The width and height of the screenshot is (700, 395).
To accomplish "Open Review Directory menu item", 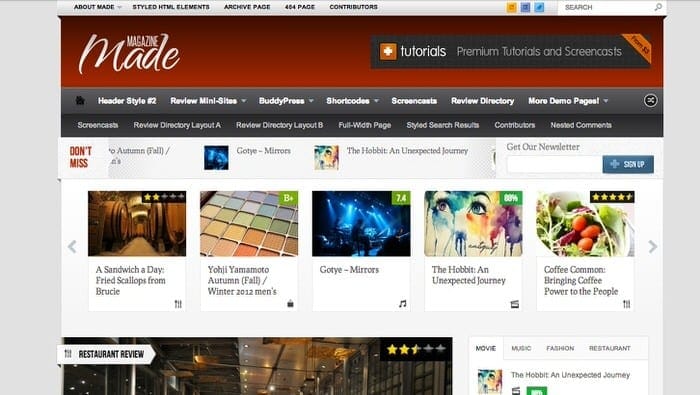I will [482, 101].
